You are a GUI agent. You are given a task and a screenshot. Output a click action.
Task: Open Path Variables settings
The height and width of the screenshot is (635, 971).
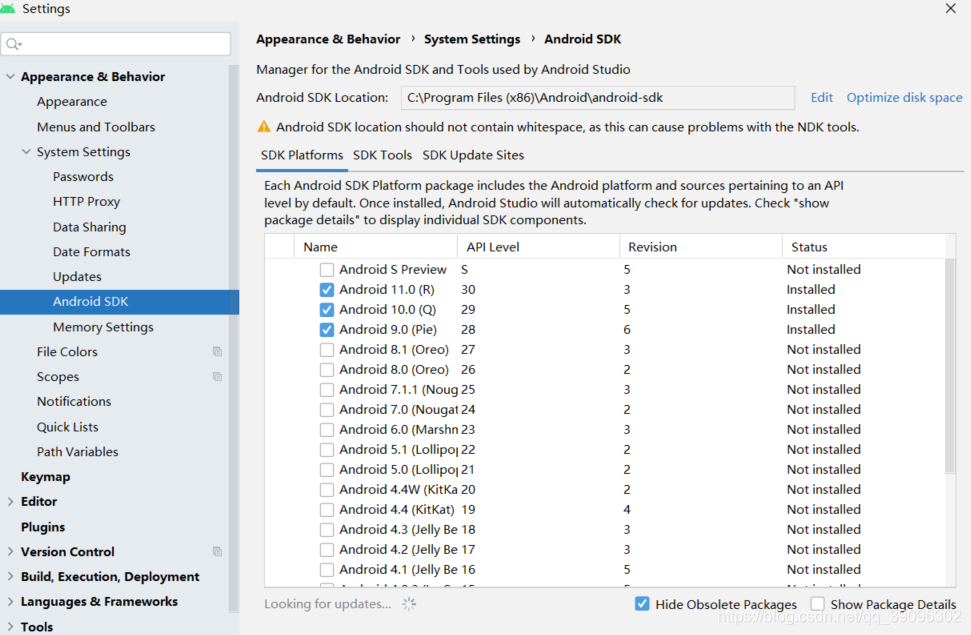coord(77,452)
